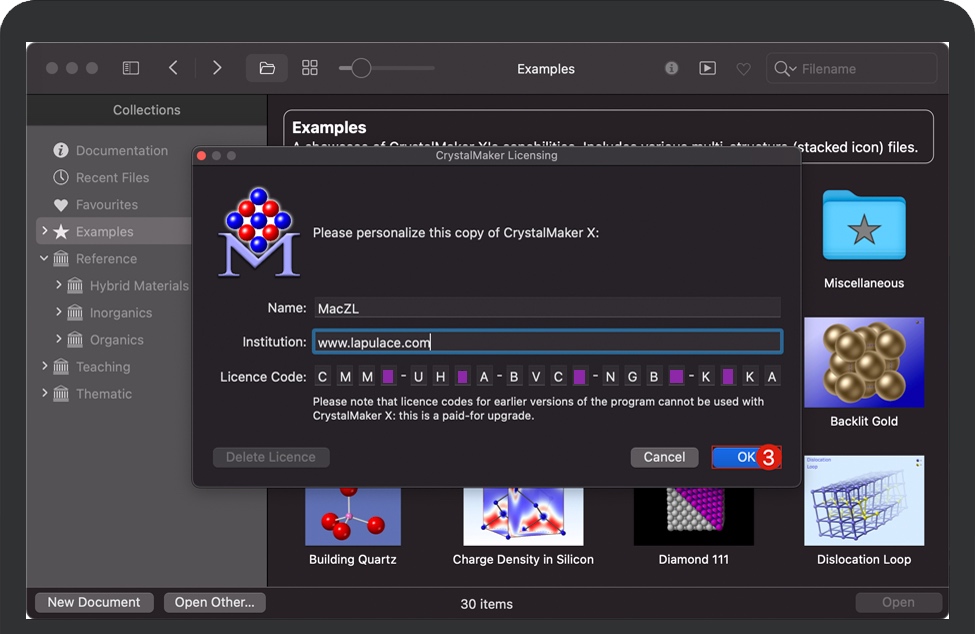975x634 pixels.
Task: Click the Organics library icon
Action: (x=75, y=339)
